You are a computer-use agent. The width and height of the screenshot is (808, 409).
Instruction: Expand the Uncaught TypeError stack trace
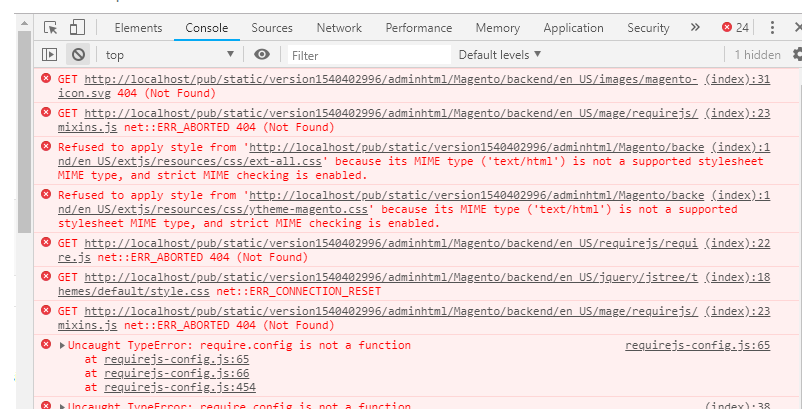tap(64, 345)
